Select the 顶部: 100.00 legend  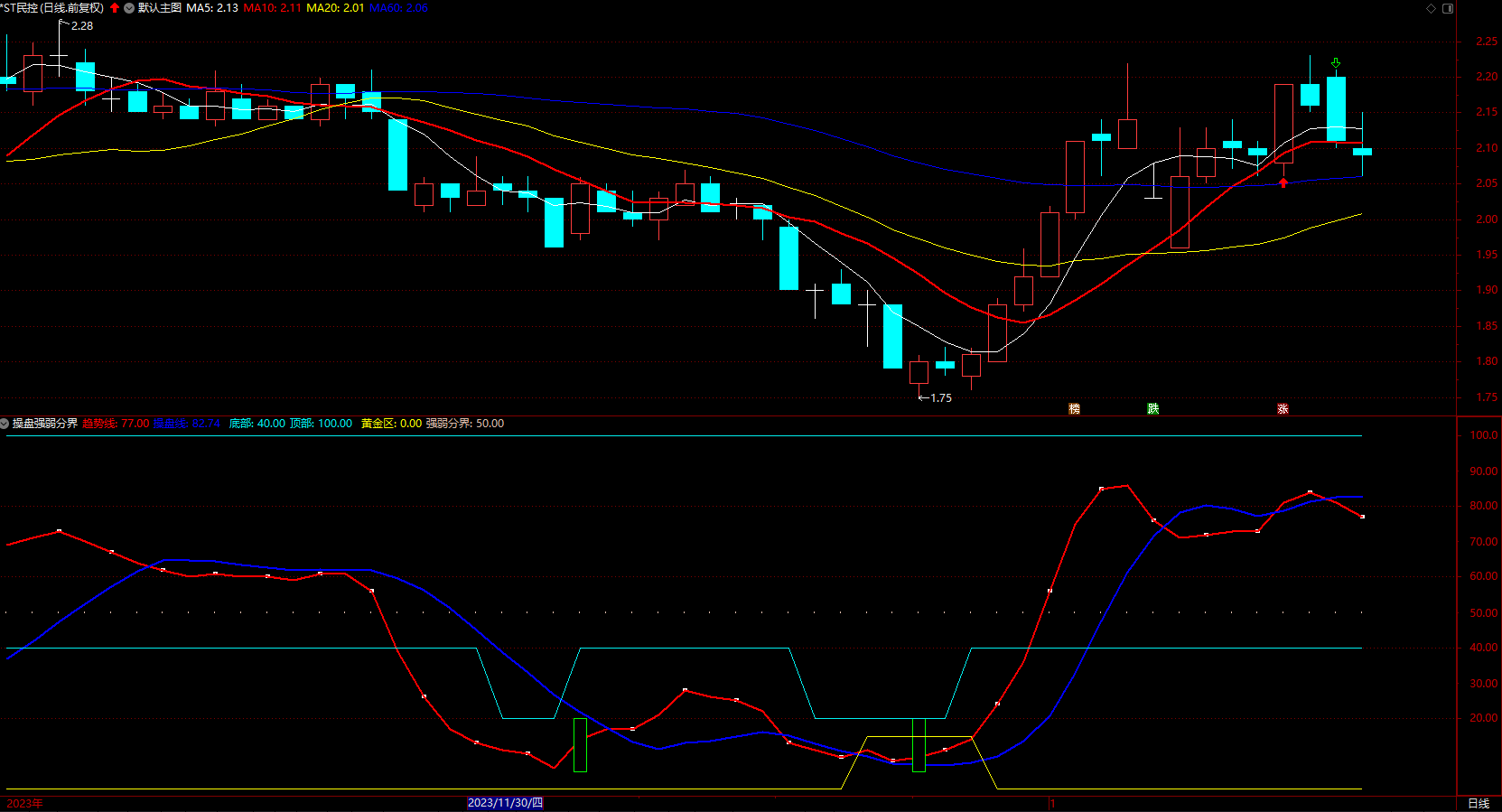[x=322, y=424]
